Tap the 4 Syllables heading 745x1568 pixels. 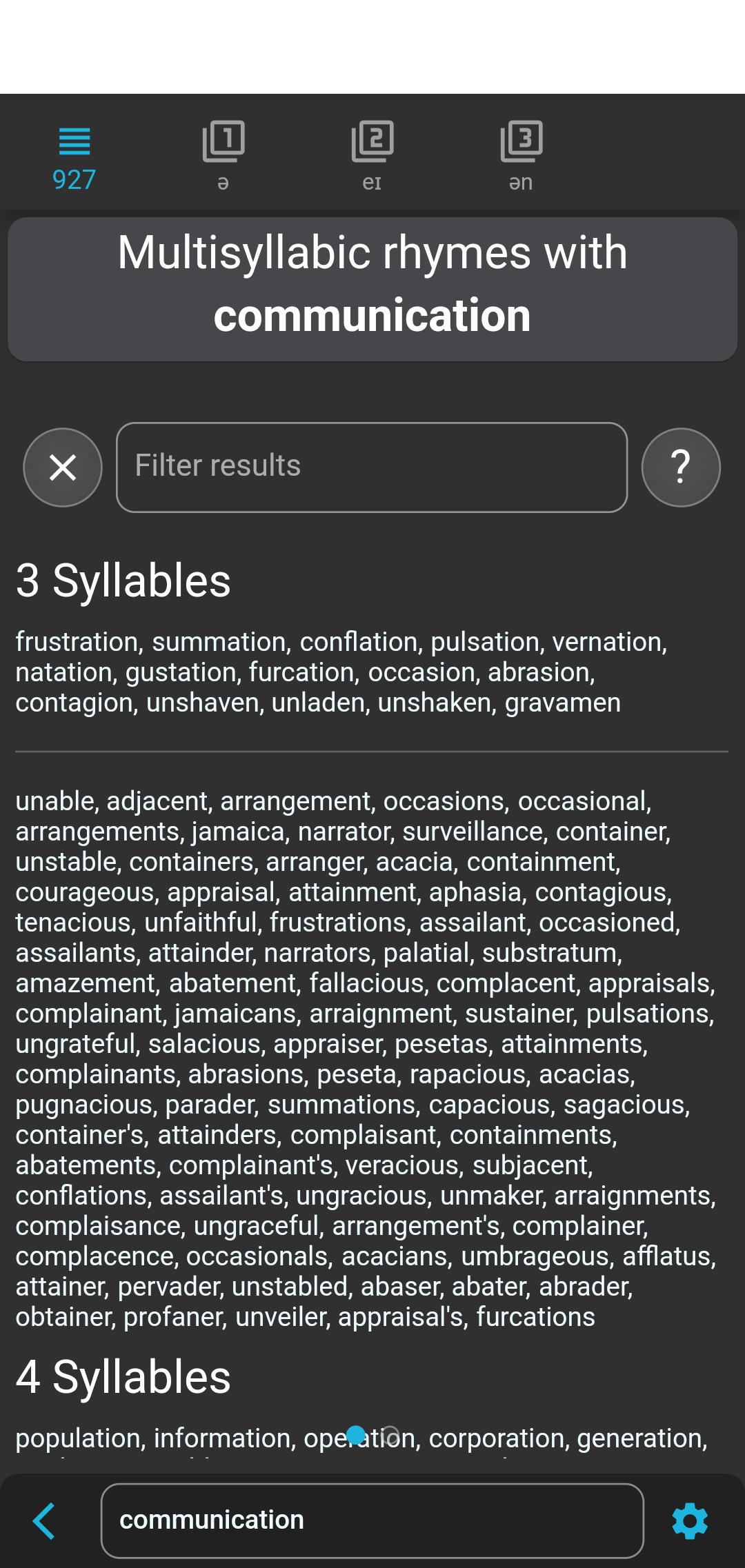pos(123,1377)
